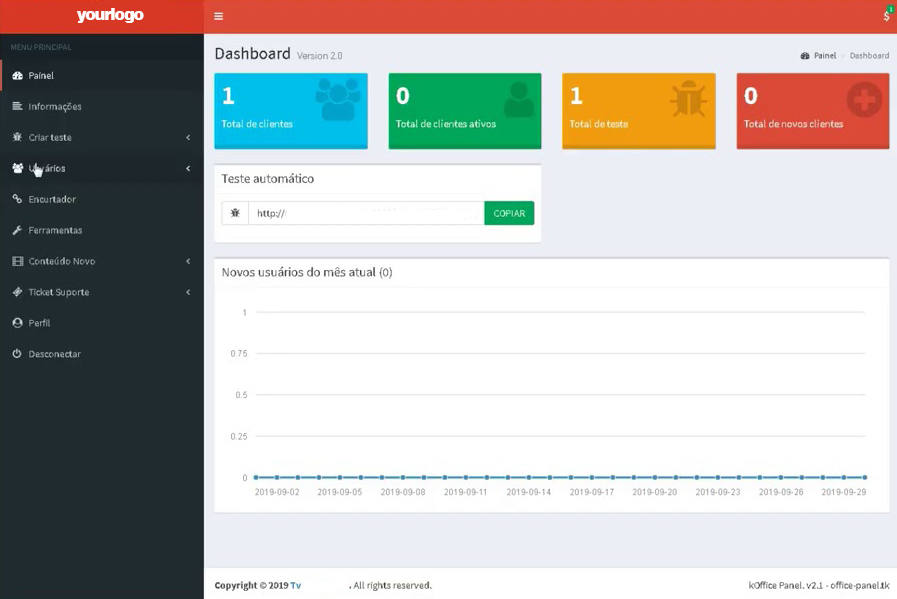Screen dimensions: 897x599
Task: Click the Painel breadcrumb link
Action: [x=824, y=56]
